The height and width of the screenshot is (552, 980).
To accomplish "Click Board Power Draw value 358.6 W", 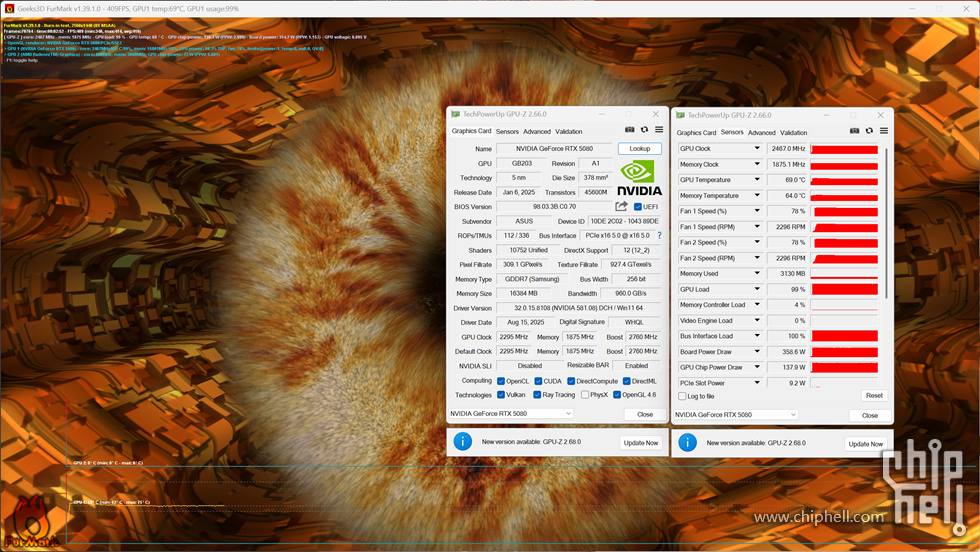I will 788,352.
